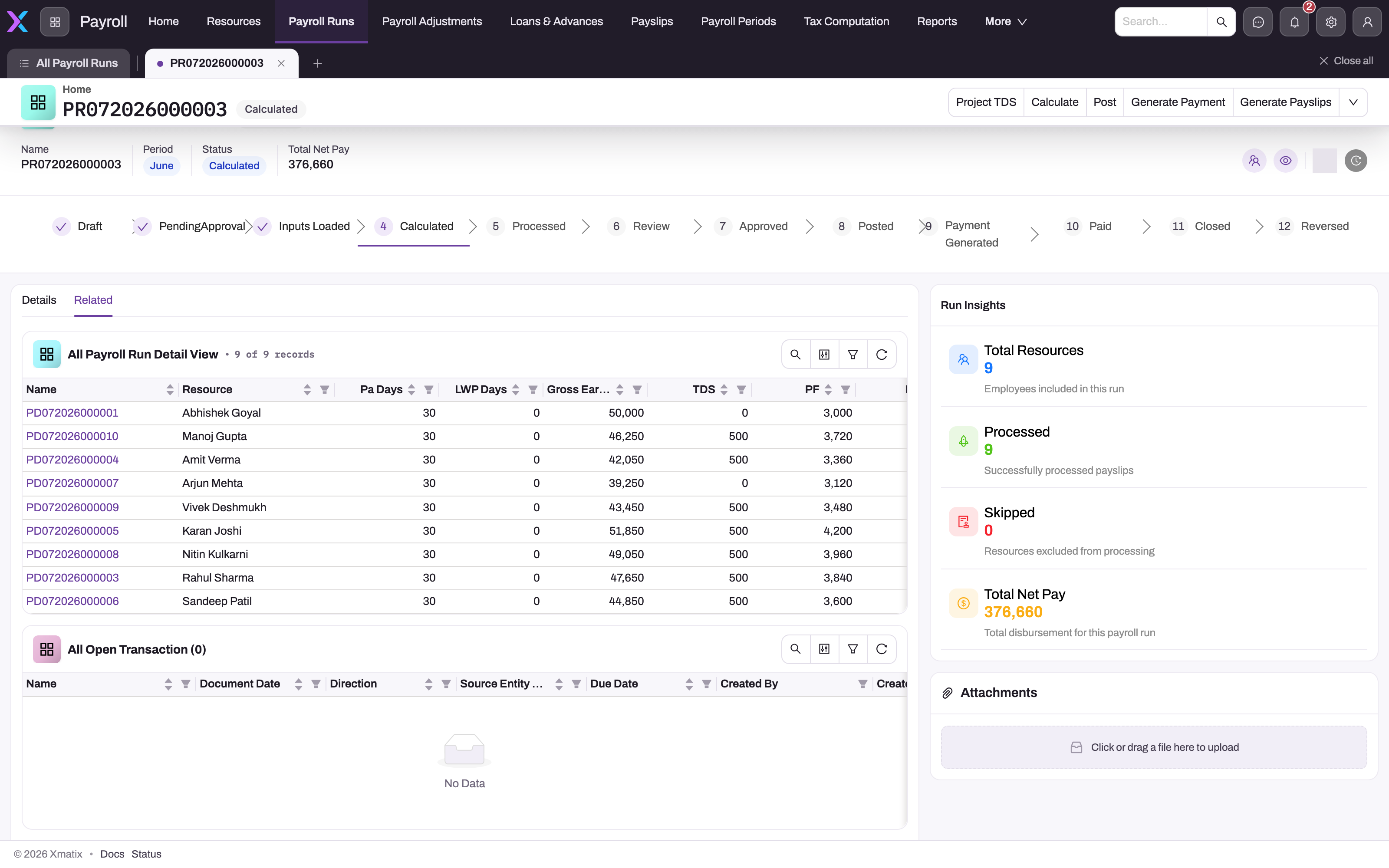1389x868 pixels.
Task: Open the Reports nav item
Action: (x=937, y=22)
